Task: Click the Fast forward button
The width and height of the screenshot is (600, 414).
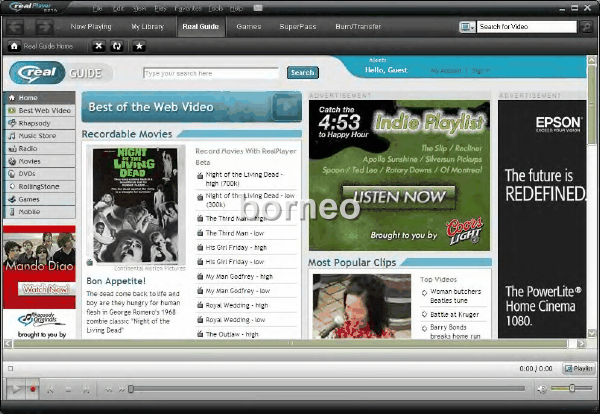Action: pyautogui.click(x=121, y=390)
